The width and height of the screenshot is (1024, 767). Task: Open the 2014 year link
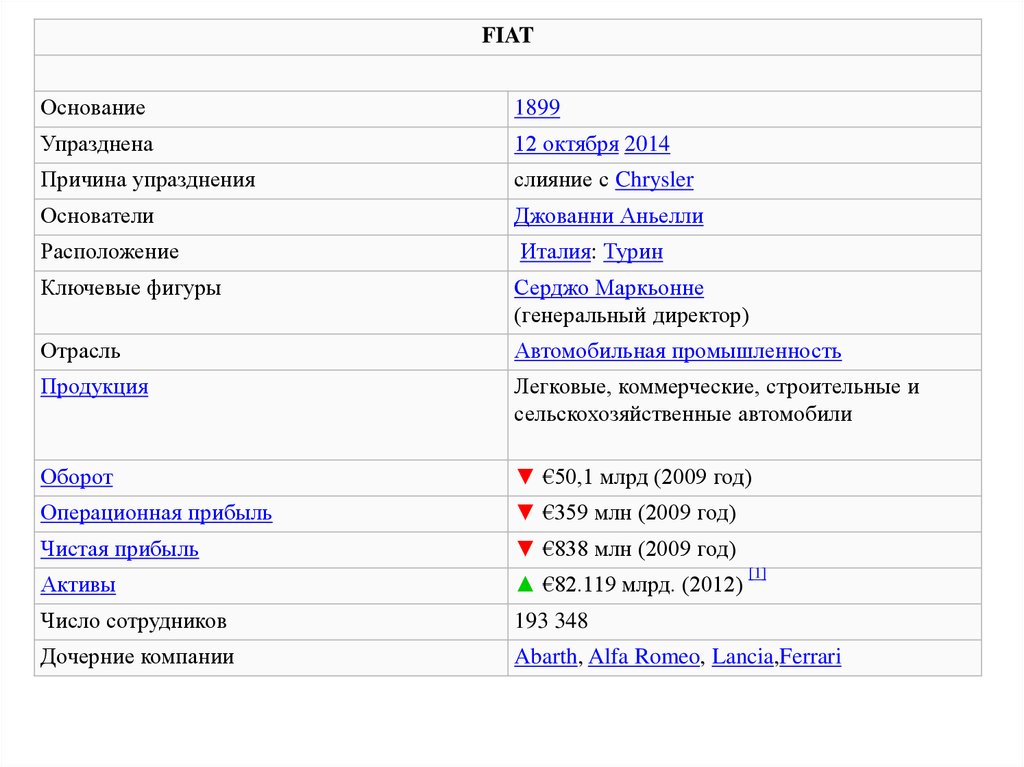coord(647,144)
